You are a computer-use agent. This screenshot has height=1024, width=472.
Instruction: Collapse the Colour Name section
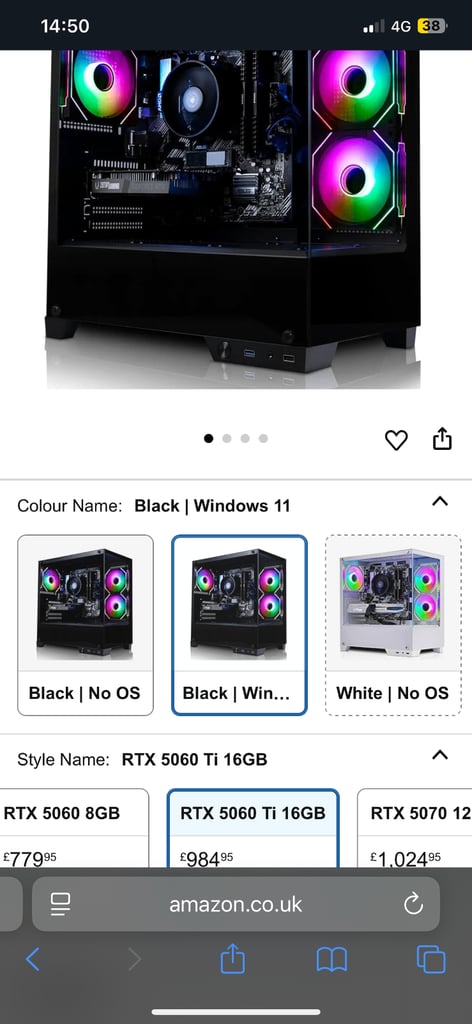440,502
